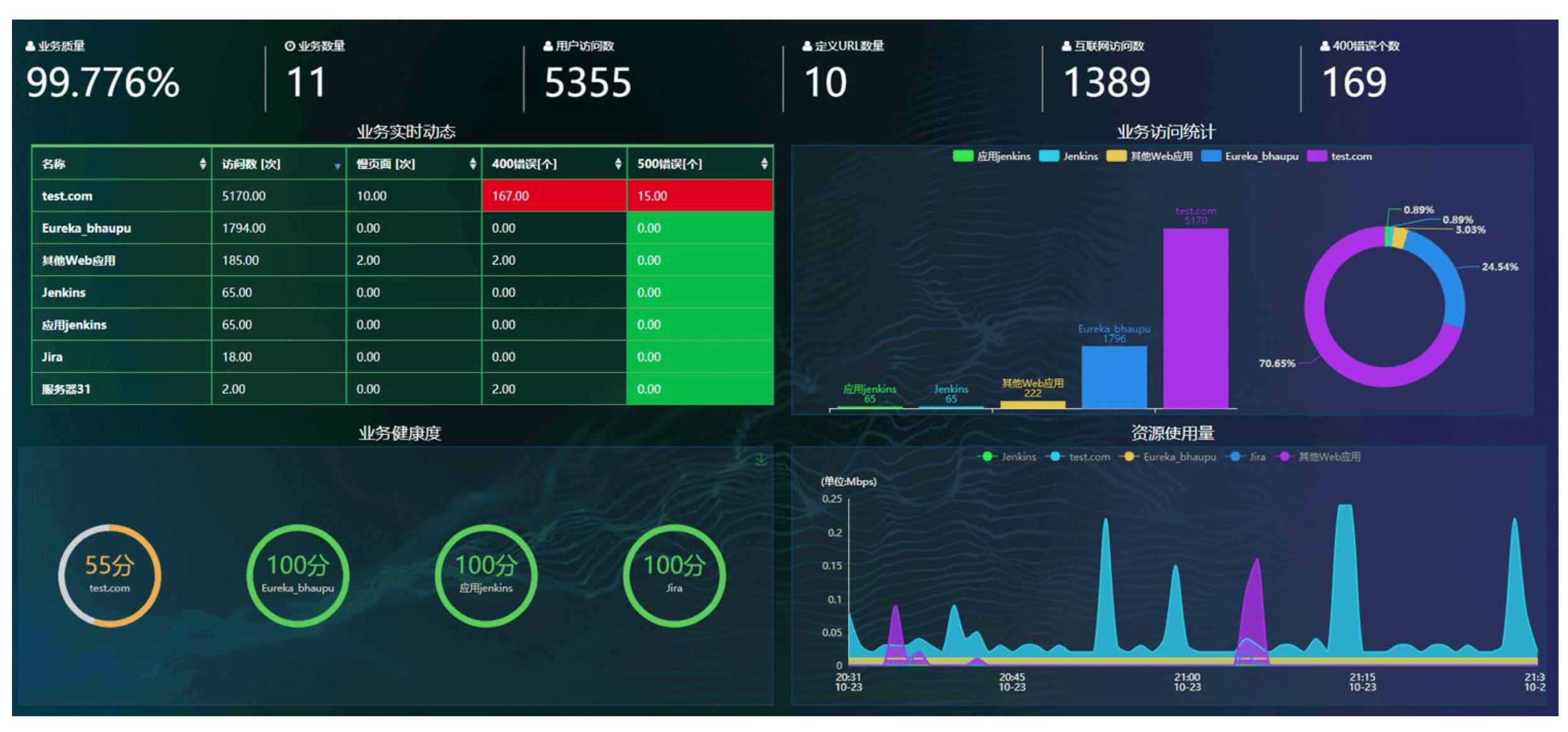Click the download icon in the health panel
The height and width of the screenshot is (732, 1568).
pyautogui.click(x=761, y=460)
